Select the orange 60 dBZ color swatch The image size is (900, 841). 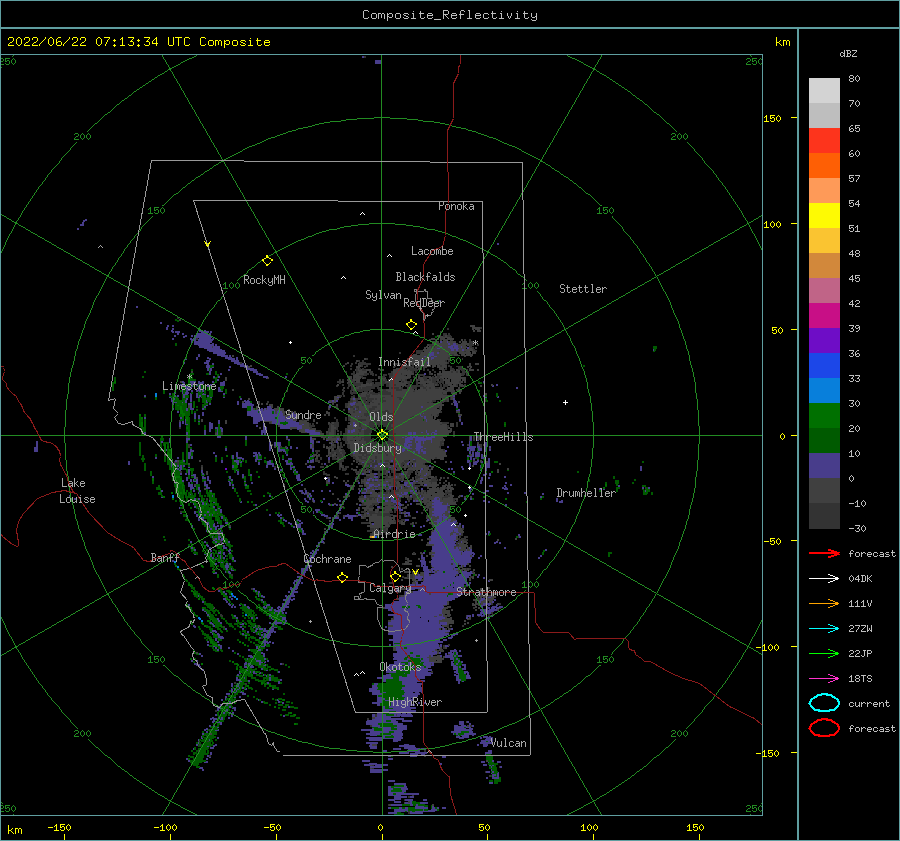click(x=824, y=165)
